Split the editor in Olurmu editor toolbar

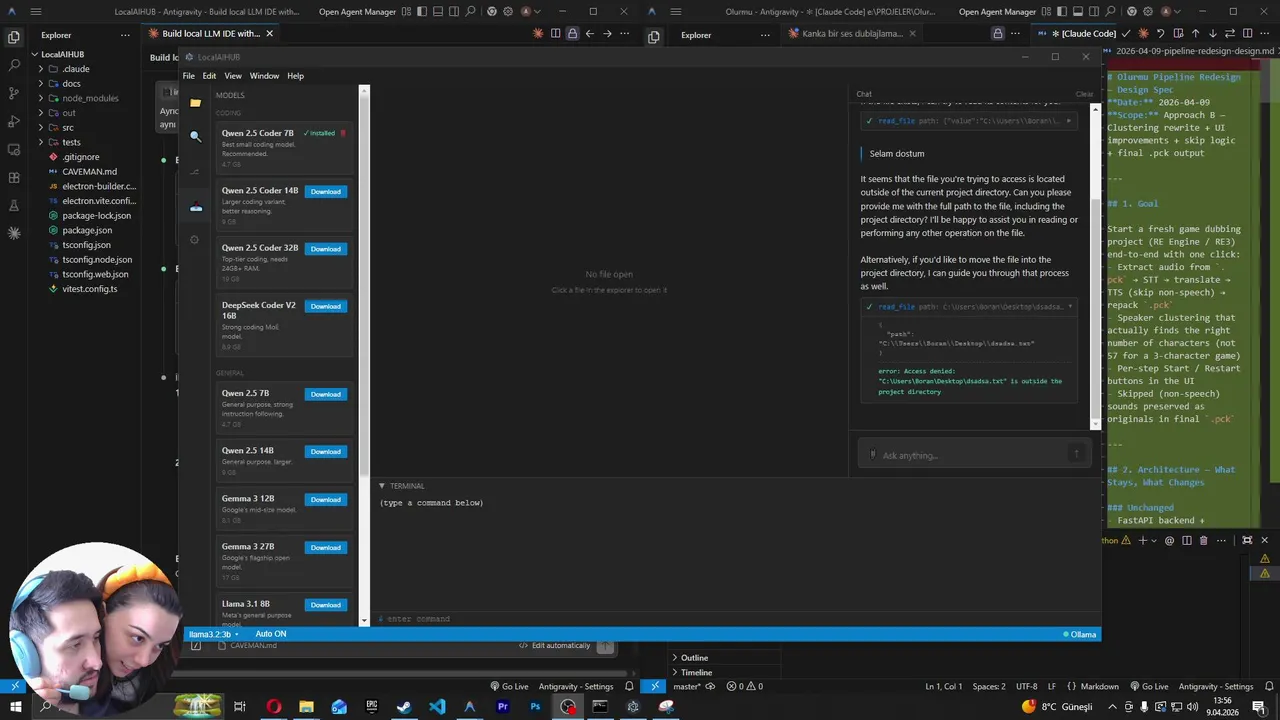pos(1247,33)
